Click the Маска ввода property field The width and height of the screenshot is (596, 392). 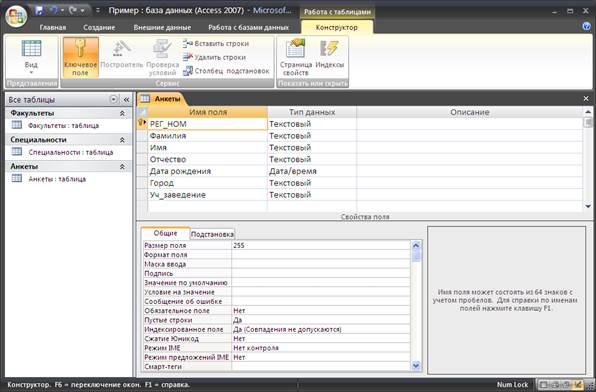[321, 264]
